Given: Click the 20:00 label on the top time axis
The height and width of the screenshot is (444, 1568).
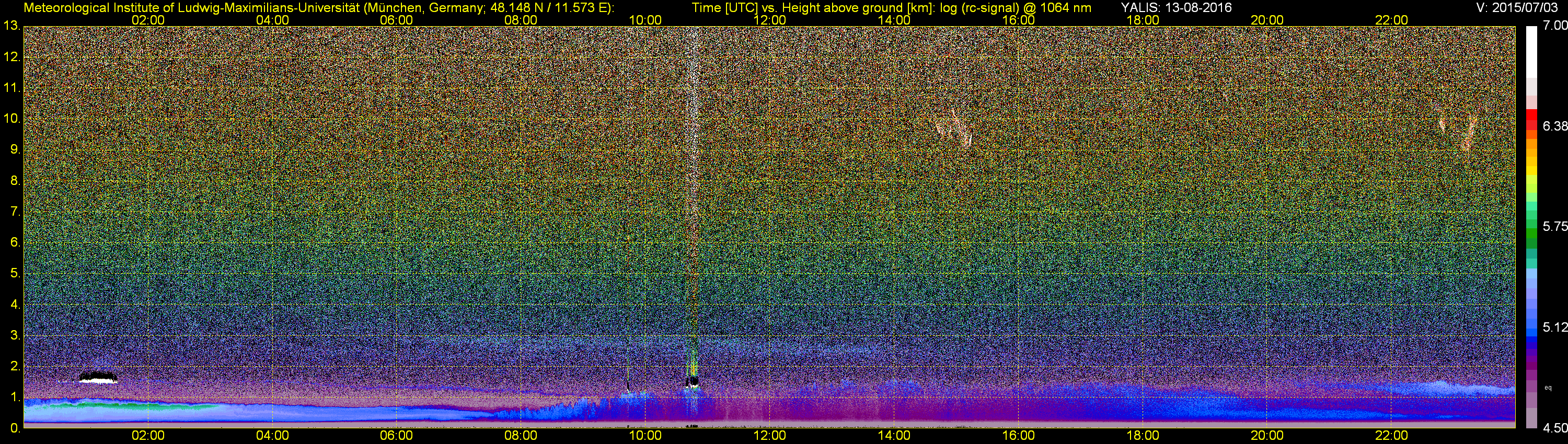Looking at the screenshot, I should click(1267, 20).
